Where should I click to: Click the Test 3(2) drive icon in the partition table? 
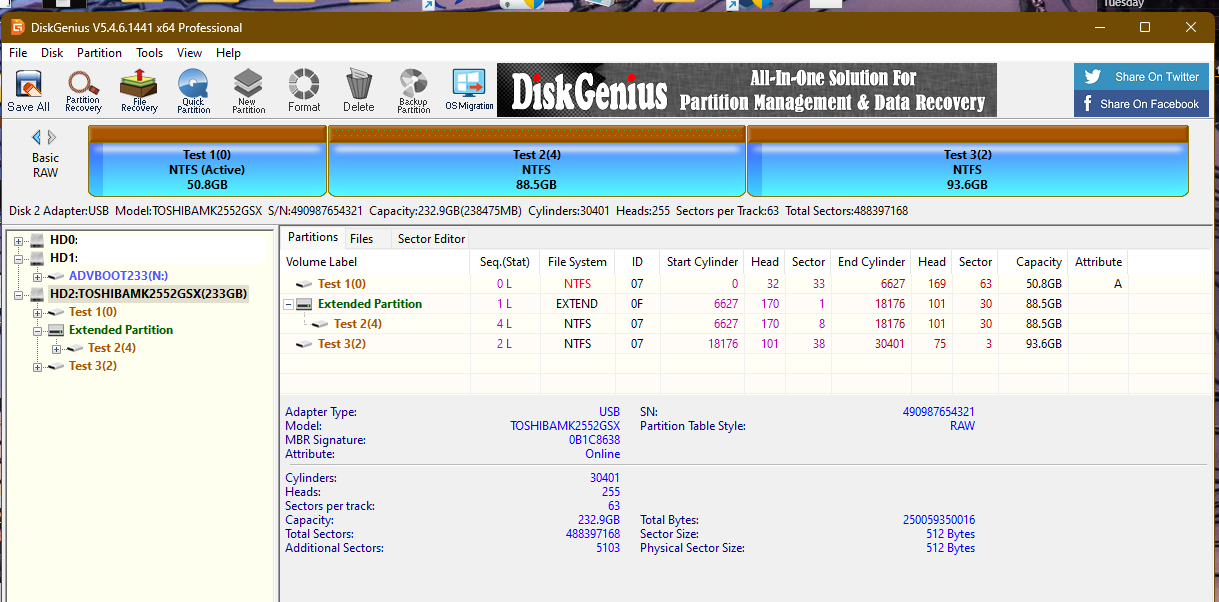coord(304,344)
